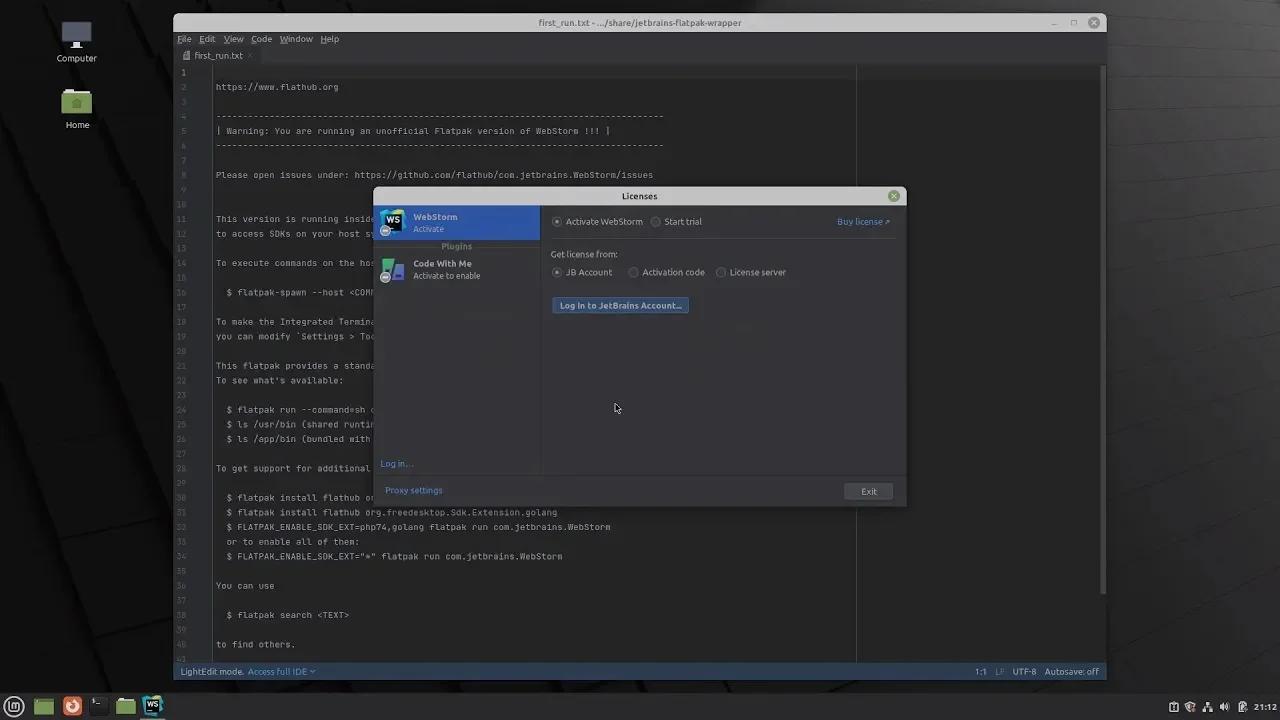Choose the Start trial option
Viewport: 1280px width, 720px height.
655,221
